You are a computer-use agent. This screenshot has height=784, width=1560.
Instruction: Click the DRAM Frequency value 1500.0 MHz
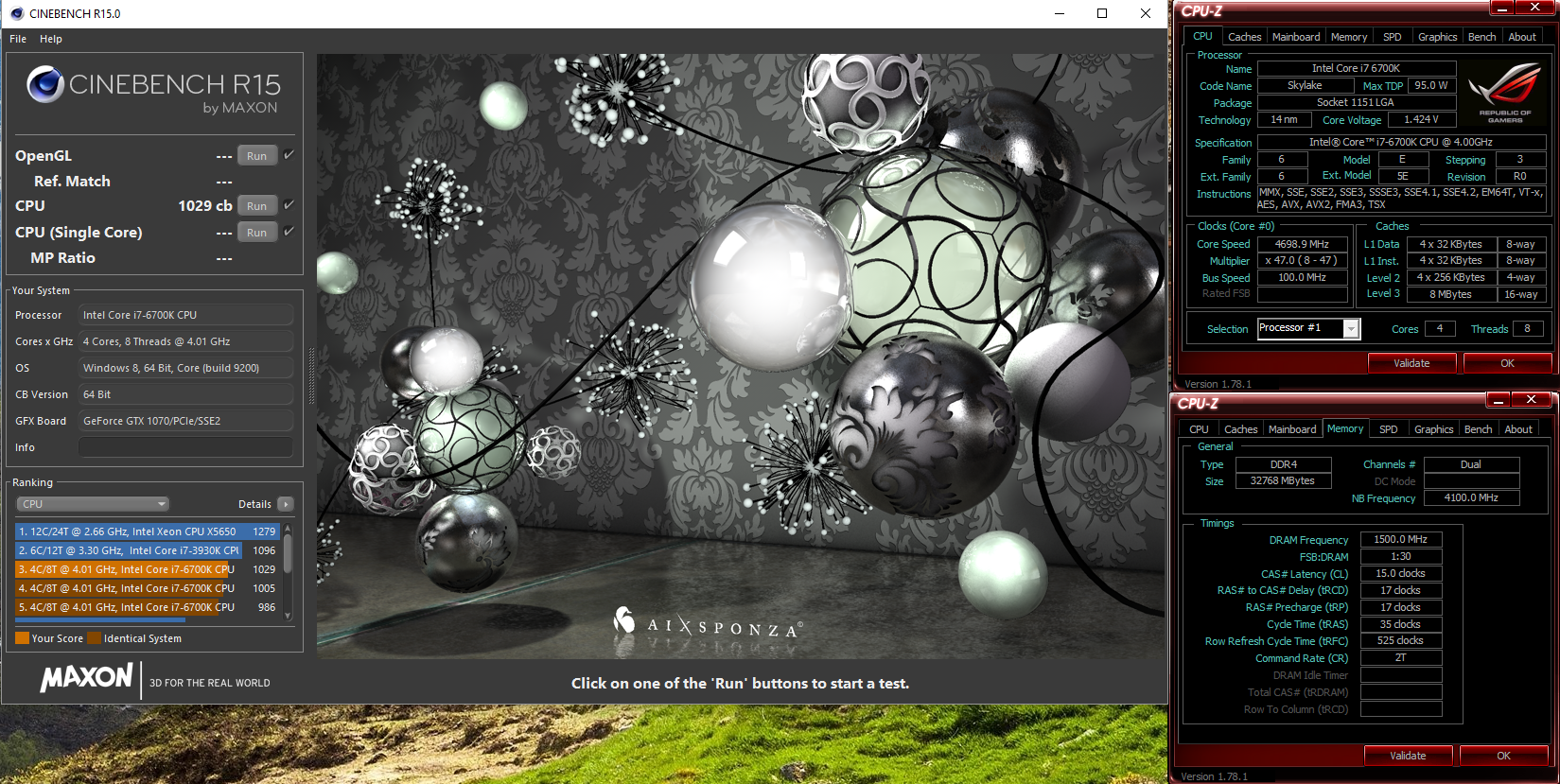coord(1400,539)
